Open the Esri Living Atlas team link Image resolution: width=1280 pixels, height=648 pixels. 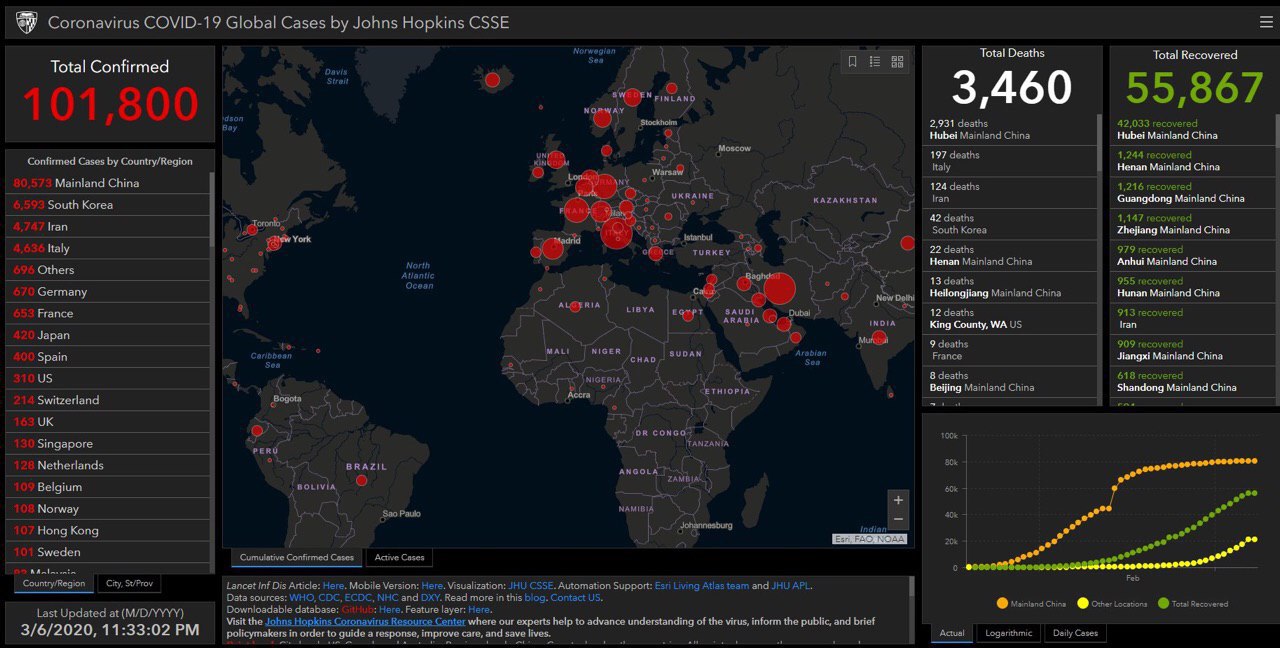point(701,586)
